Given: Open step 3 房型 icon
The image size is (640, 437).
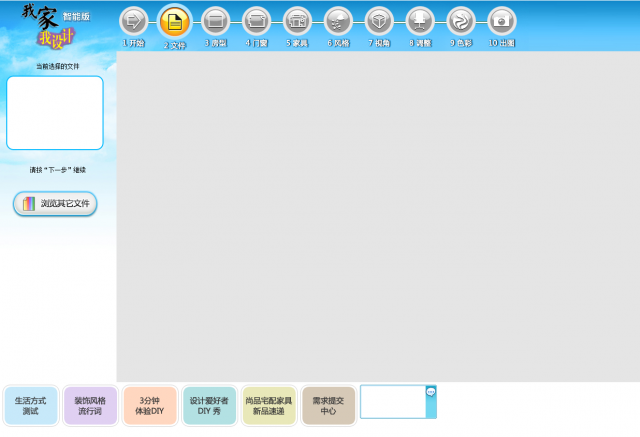Looking at the screenshot, I should point(216,21).
